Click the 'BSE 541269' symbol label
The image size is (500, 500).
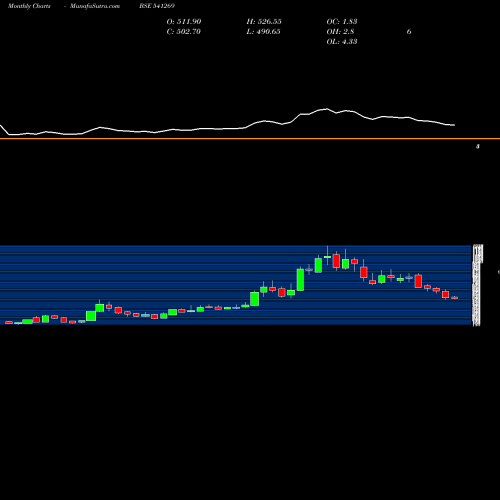pos(157,6)
